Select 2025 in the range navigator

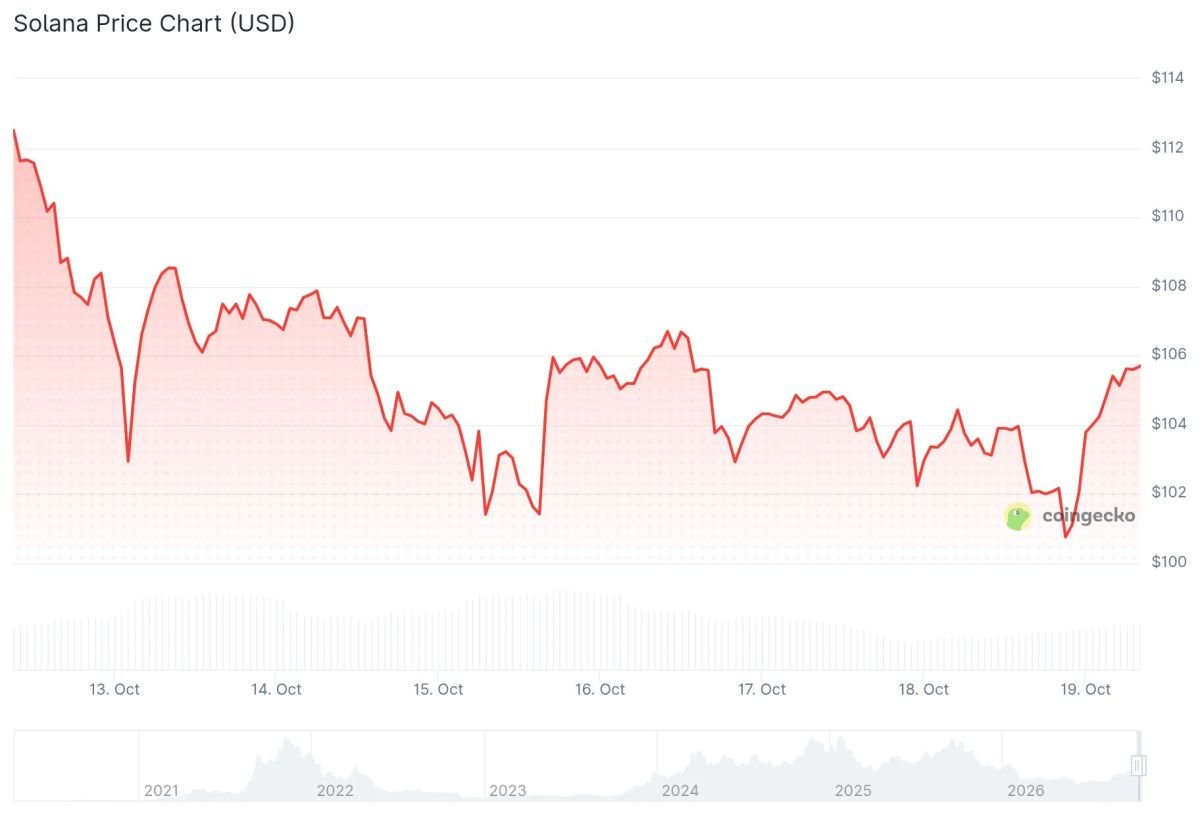[853, 791]
